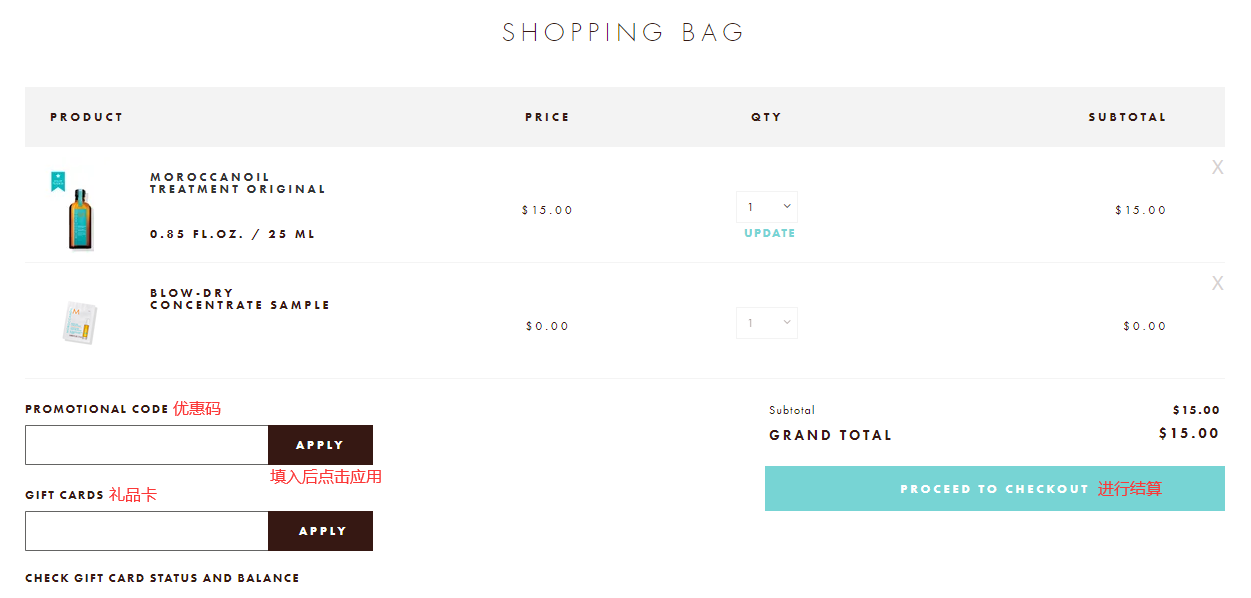Open the Blow-Dry Concentrate Sample product name
This screenshot has width=1251, height=598.
[239, 299]
